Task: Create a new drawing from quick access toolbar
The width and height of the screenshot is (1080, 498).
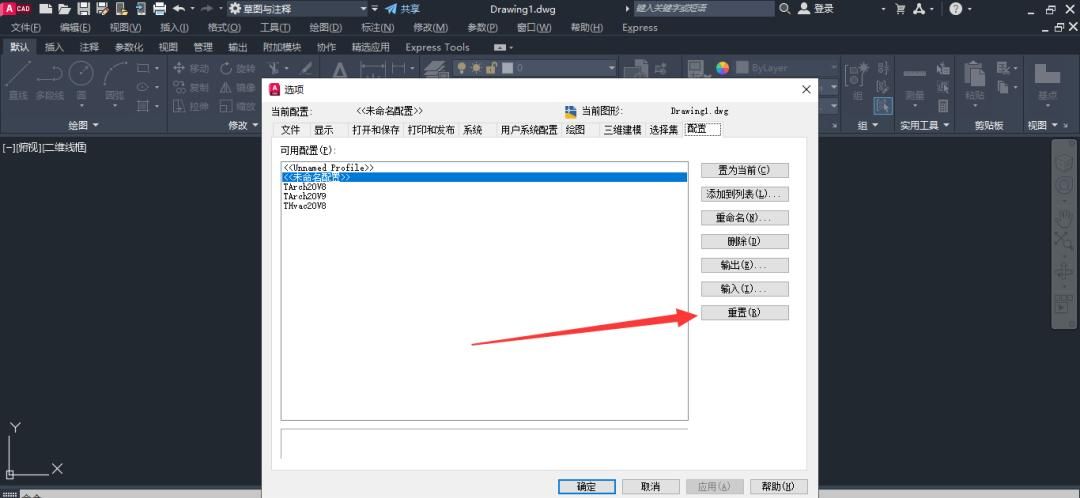Action: pyautogui.click(x=46, y=9)
